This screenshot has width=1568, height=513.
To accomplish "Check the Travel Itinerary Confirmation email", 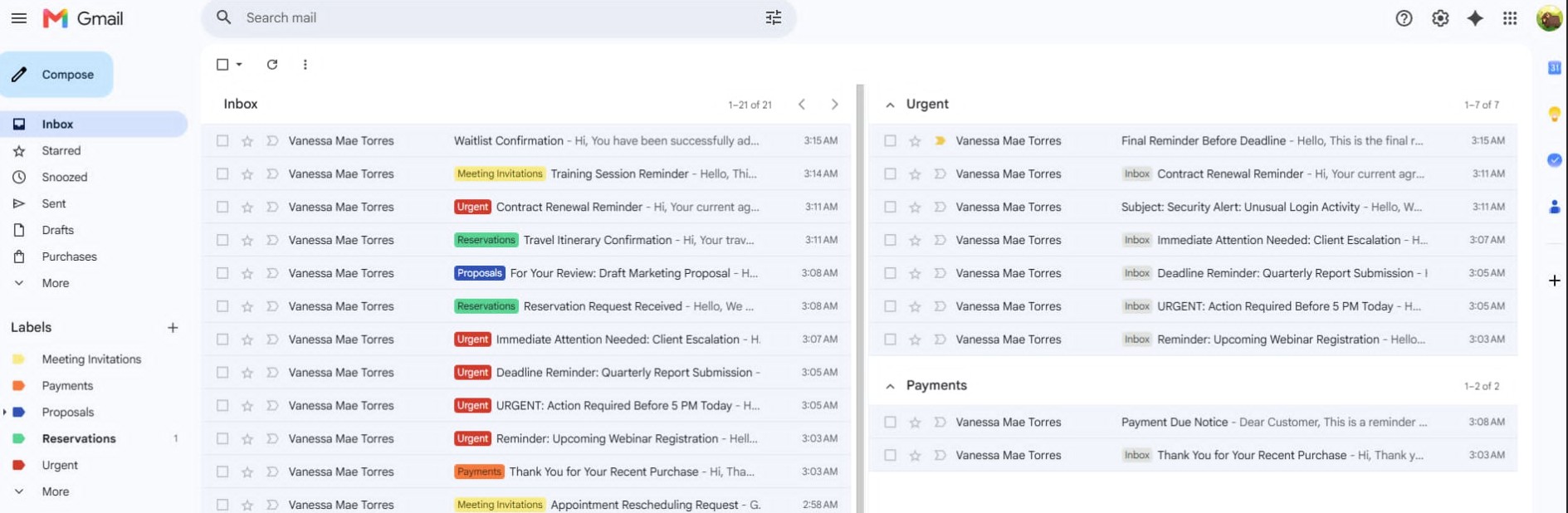I will (222, 241).
